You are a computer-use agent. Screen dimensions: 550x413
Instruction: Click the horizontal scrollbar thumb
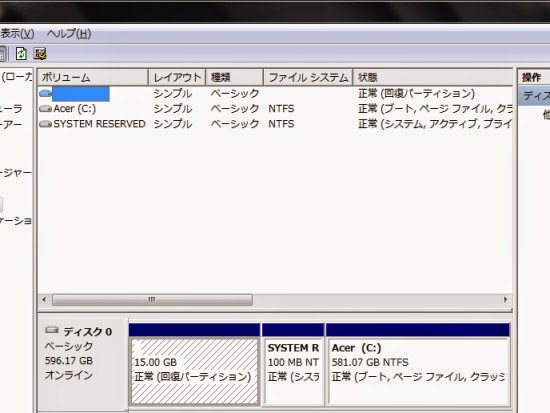click(x=152, y=300)
